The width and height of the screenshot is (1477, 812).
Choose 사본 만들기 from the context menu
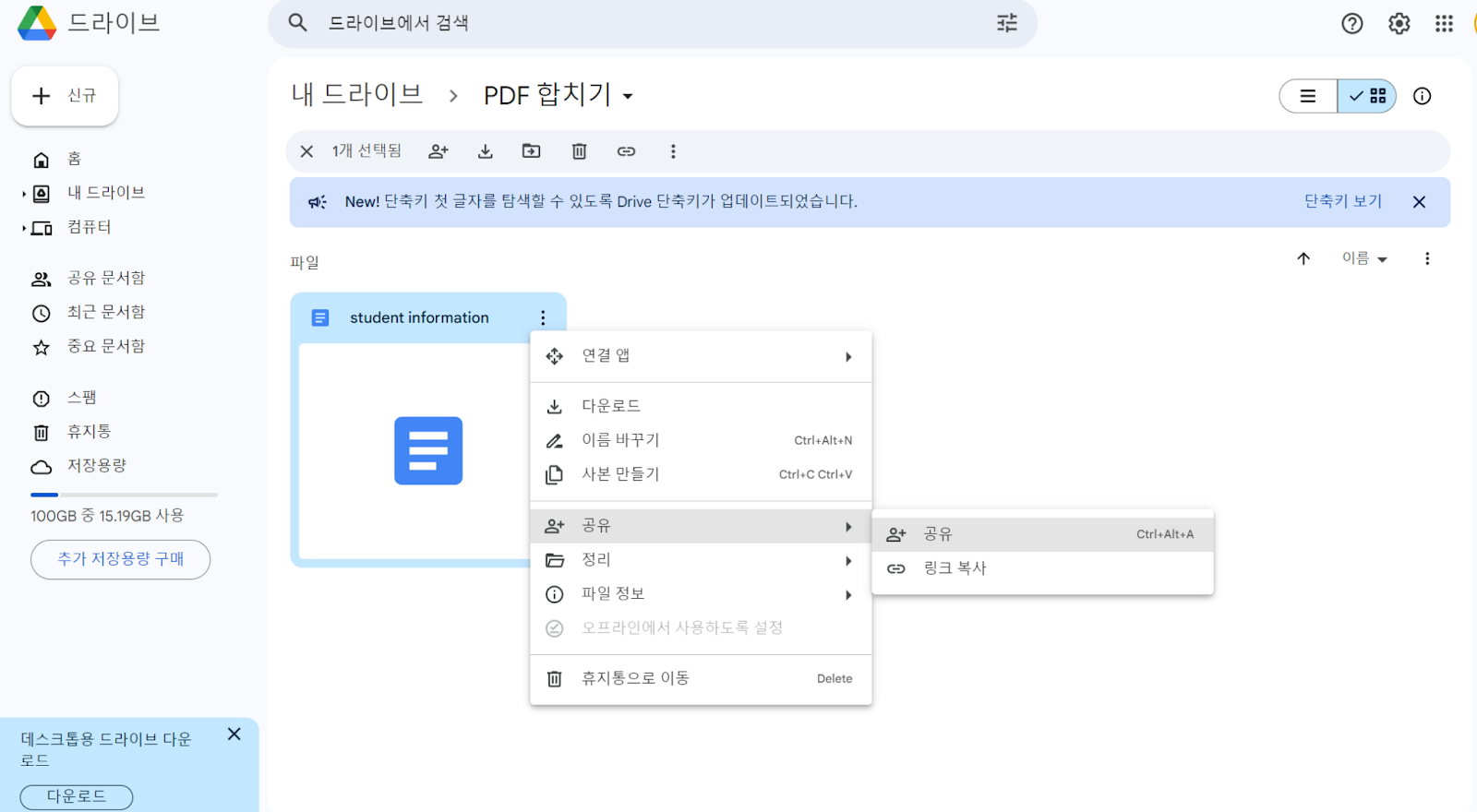point(701,474)
